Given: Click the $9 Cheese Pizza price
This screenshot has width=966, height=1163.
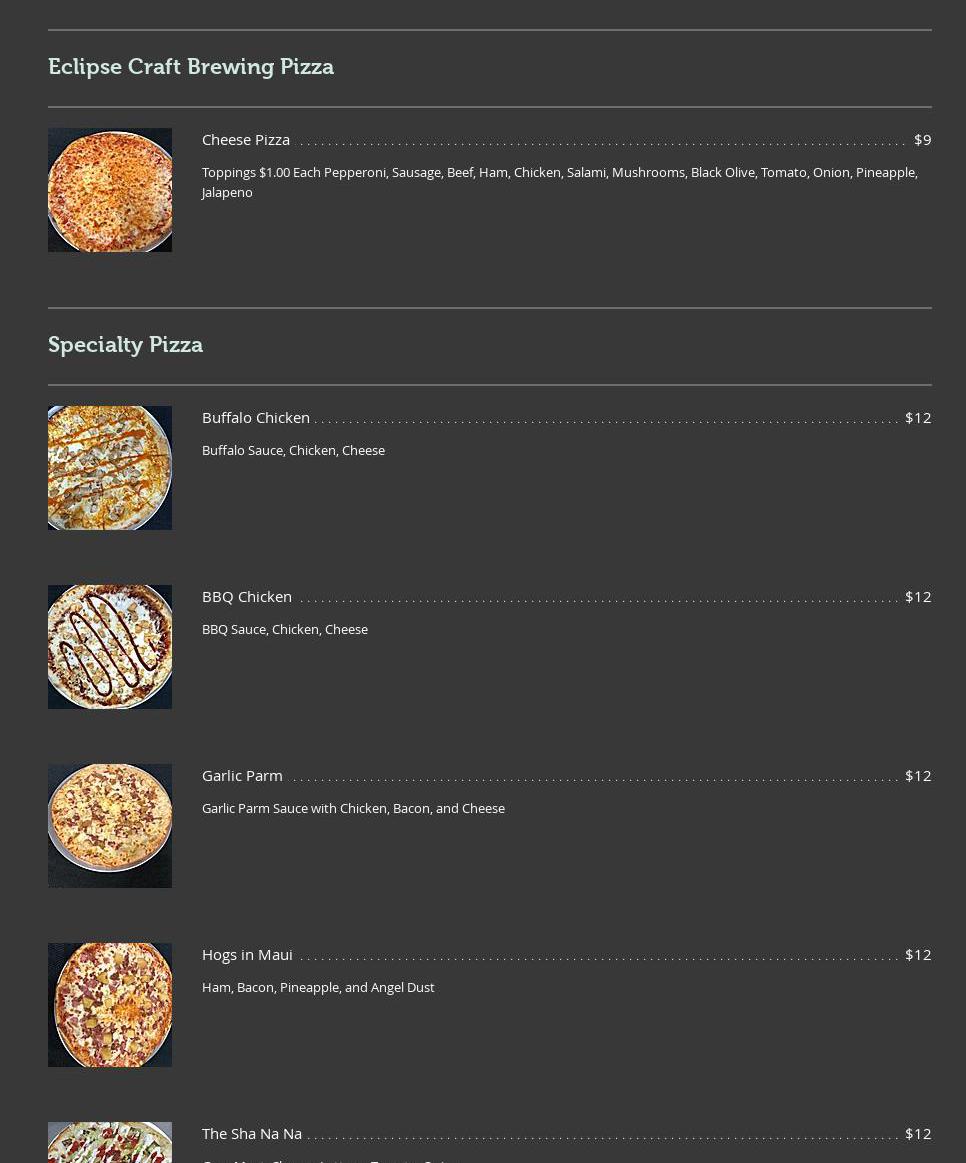Looking at the screenshot, I should (x=922, y=140).
